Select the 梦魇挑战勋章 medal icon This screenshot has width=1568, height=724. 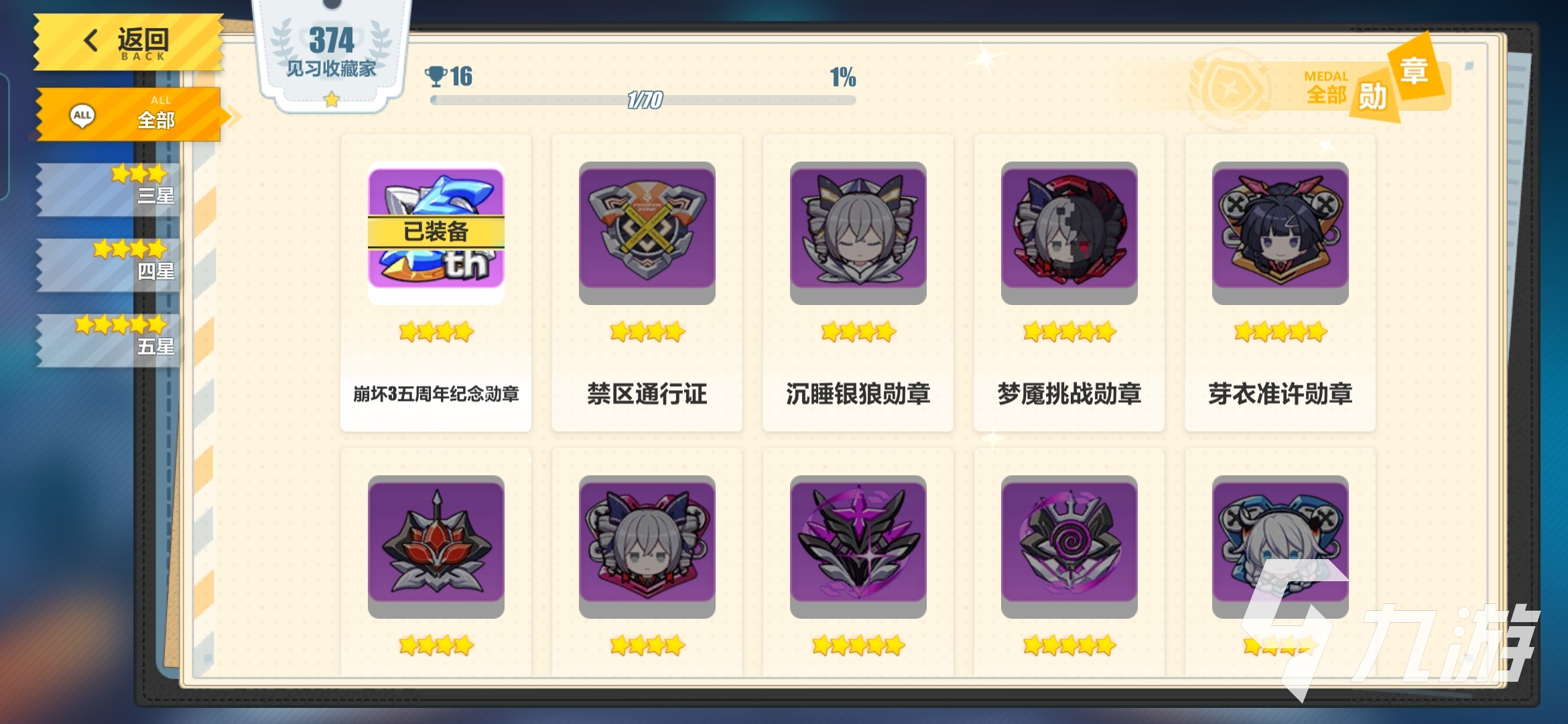tap(1069, 233)
